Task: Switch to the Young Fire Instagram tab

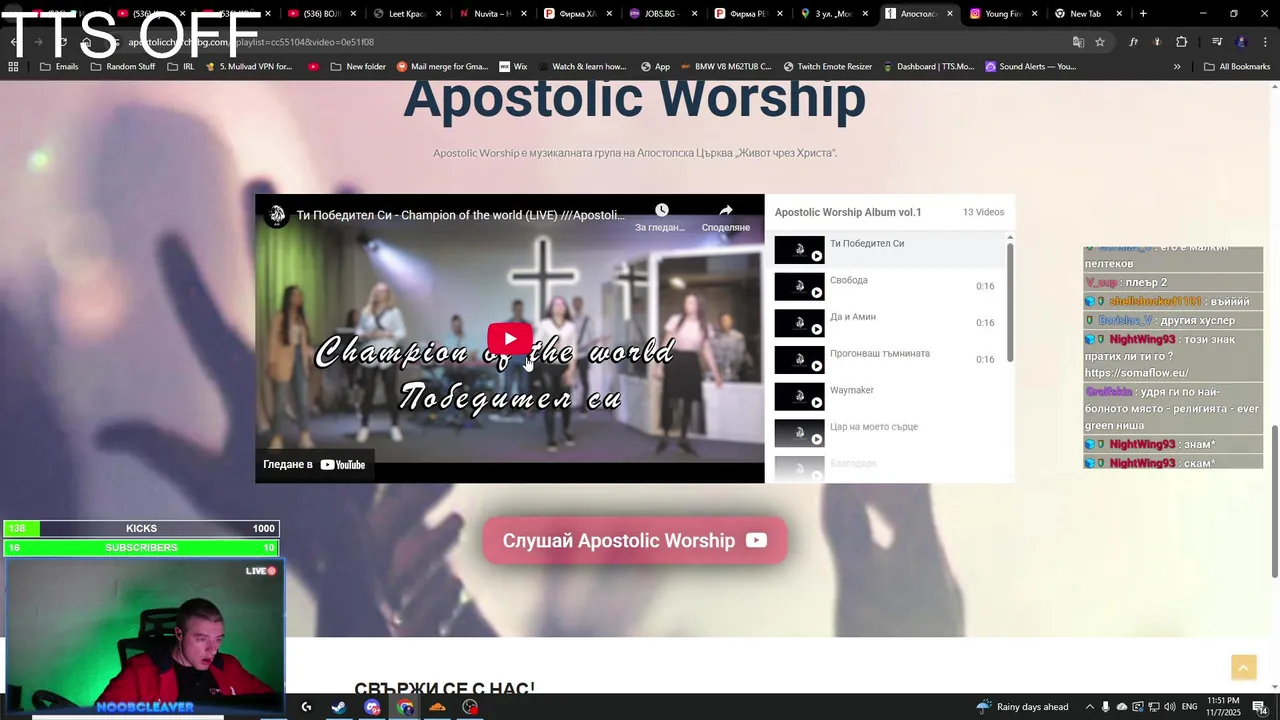Action: (x=1004, y=14)
